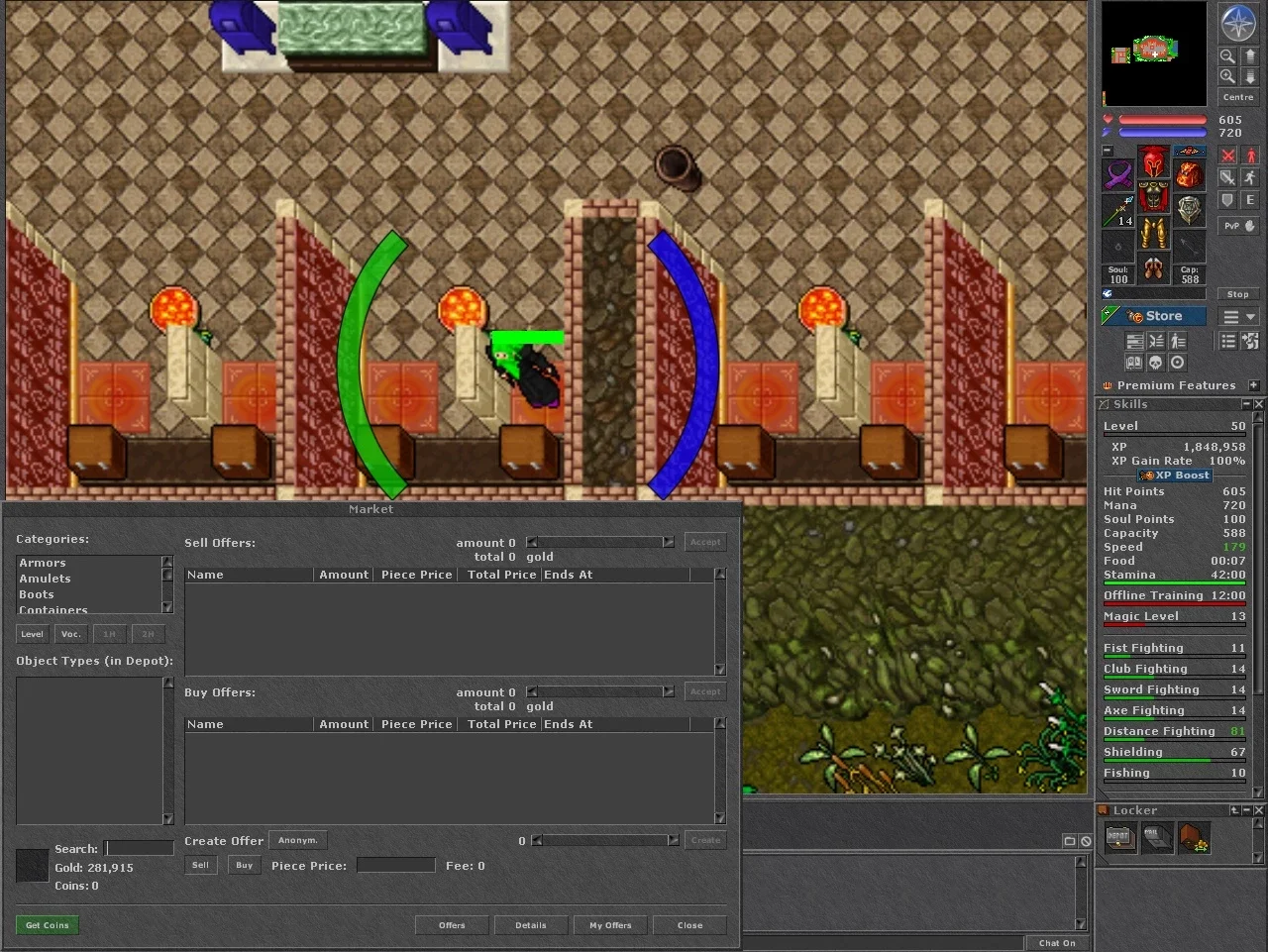This screenshot has width=1268, height=952.
Task: Increase Sell Offers amount with right arrow
Action: pyautogui.click(x=669, y=542)
